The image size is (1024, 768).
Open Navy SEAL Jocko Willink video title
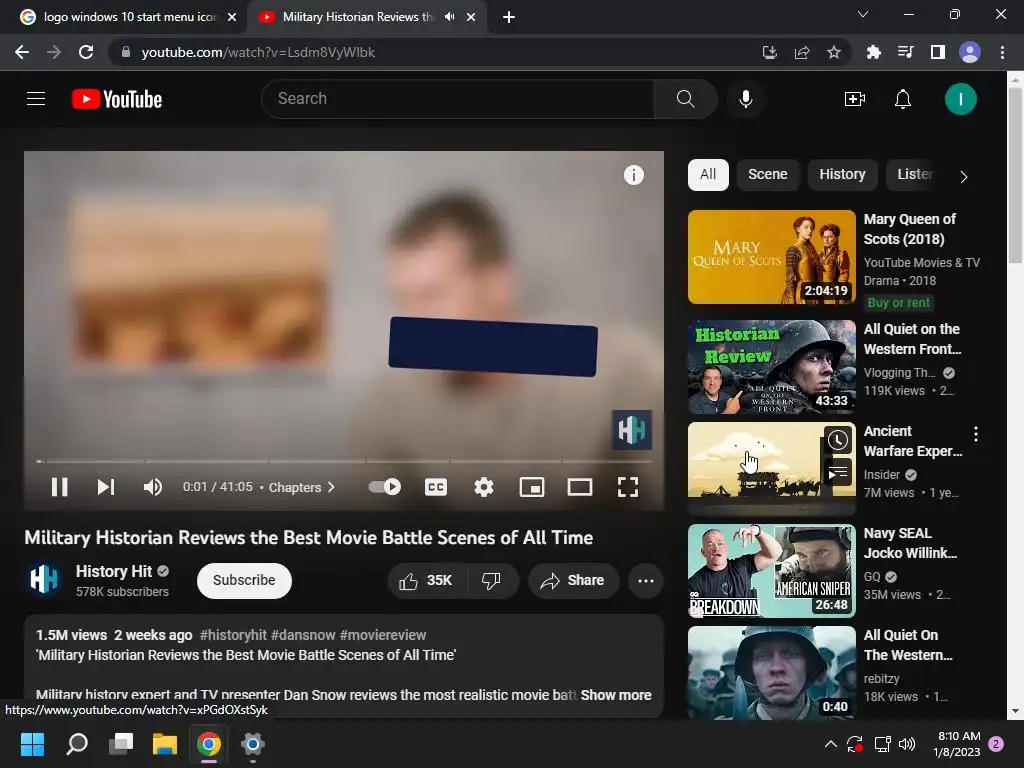click(x=910, y=543)
